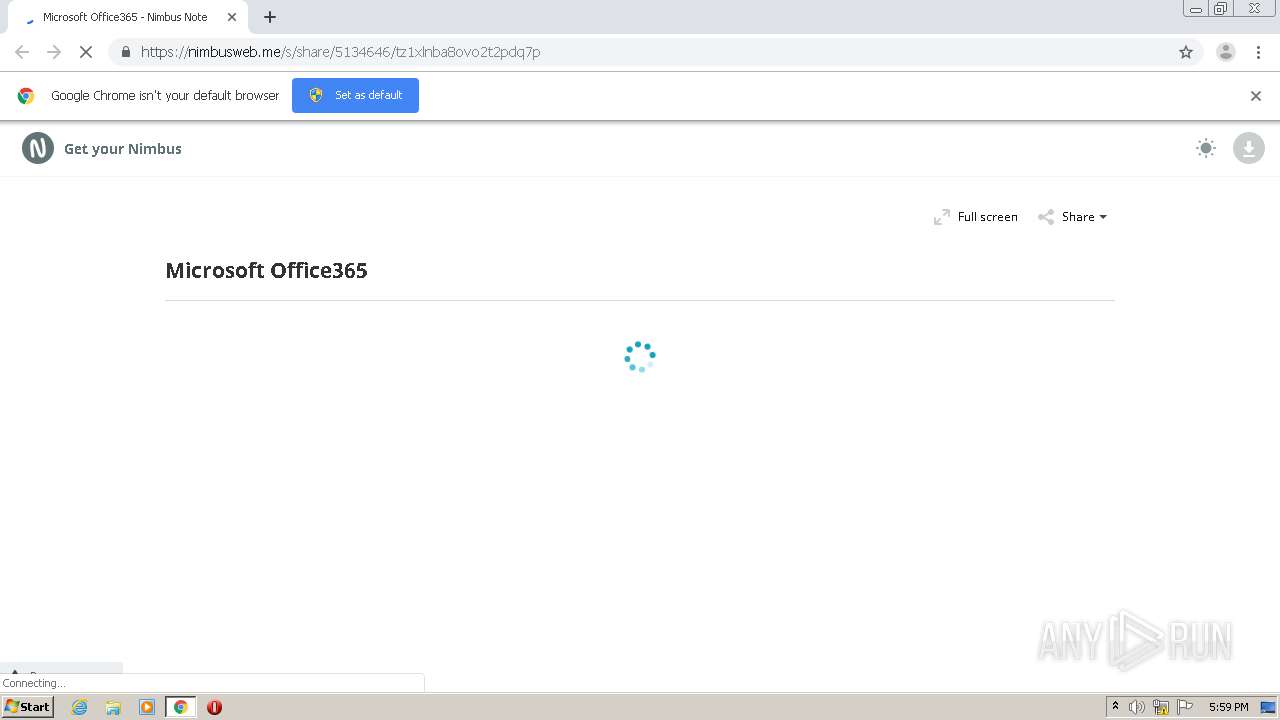
Task: Toggle the light/dark theme sun icon
Action: point(1206,148)
